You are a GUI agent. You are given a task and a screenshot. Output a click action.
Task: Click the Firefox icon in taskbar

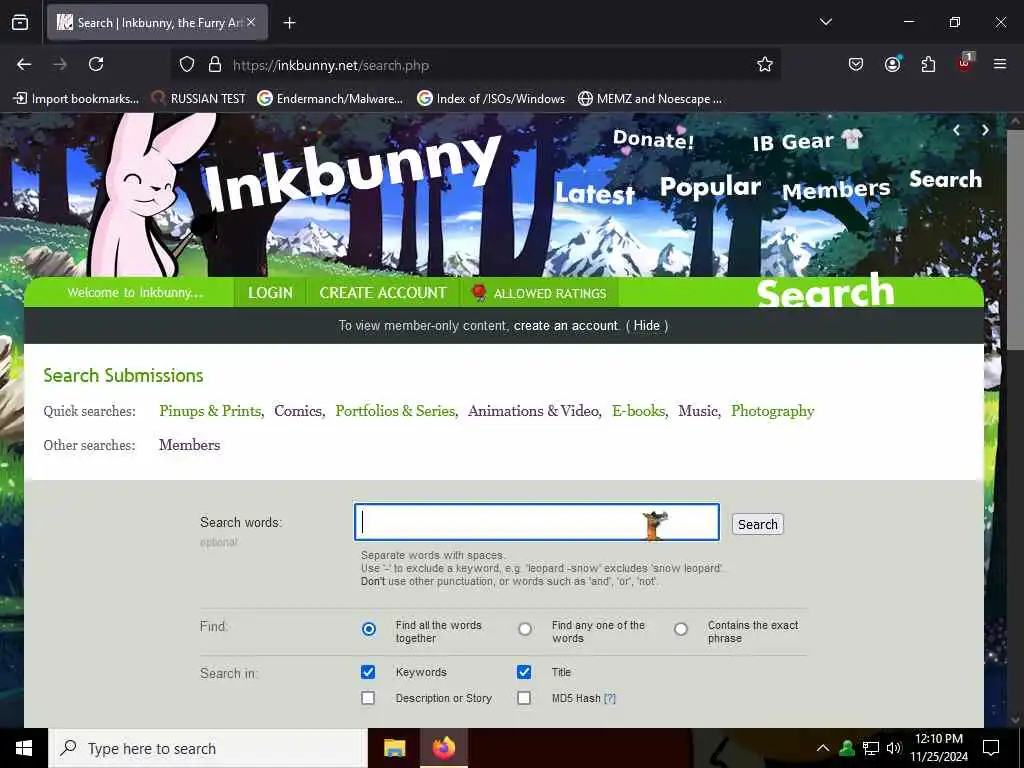coord(443,748)
